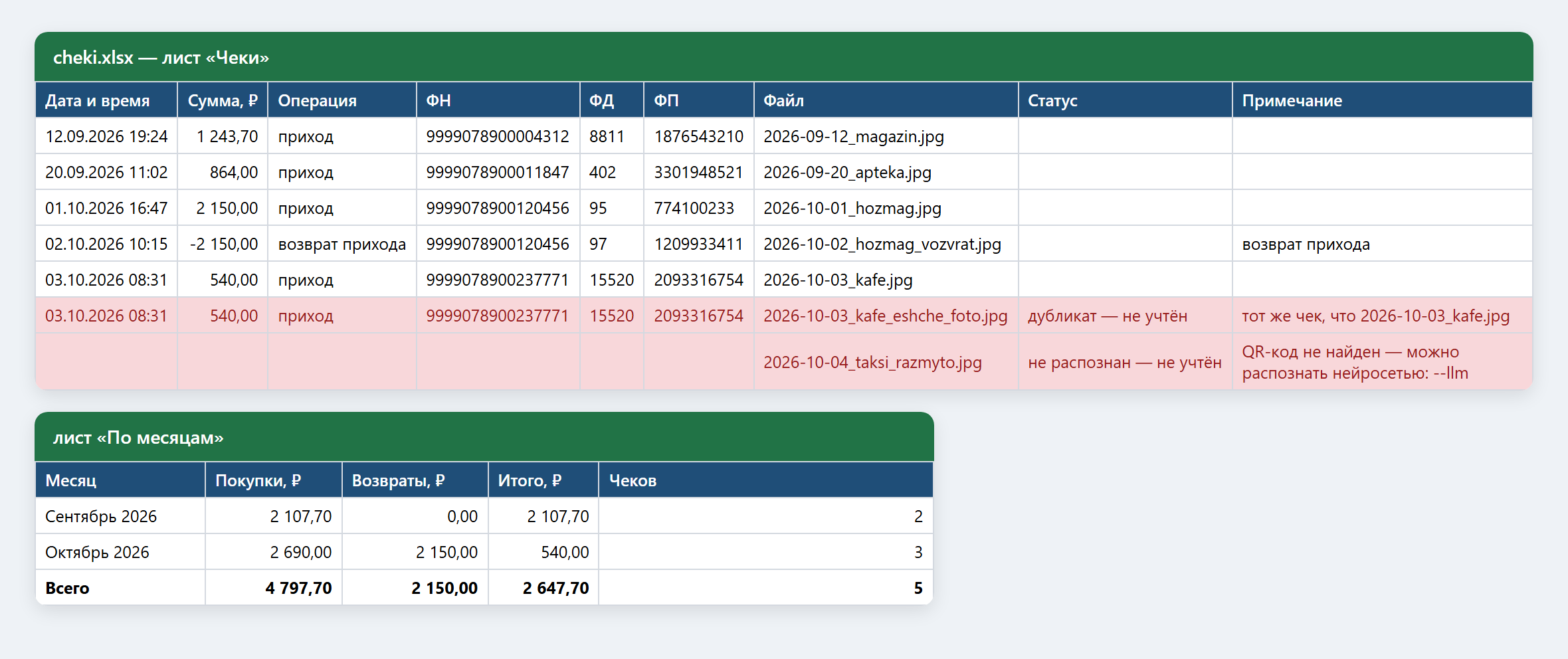
Task: Click the 'ФП' column header
Action: (x=699, y=100)
